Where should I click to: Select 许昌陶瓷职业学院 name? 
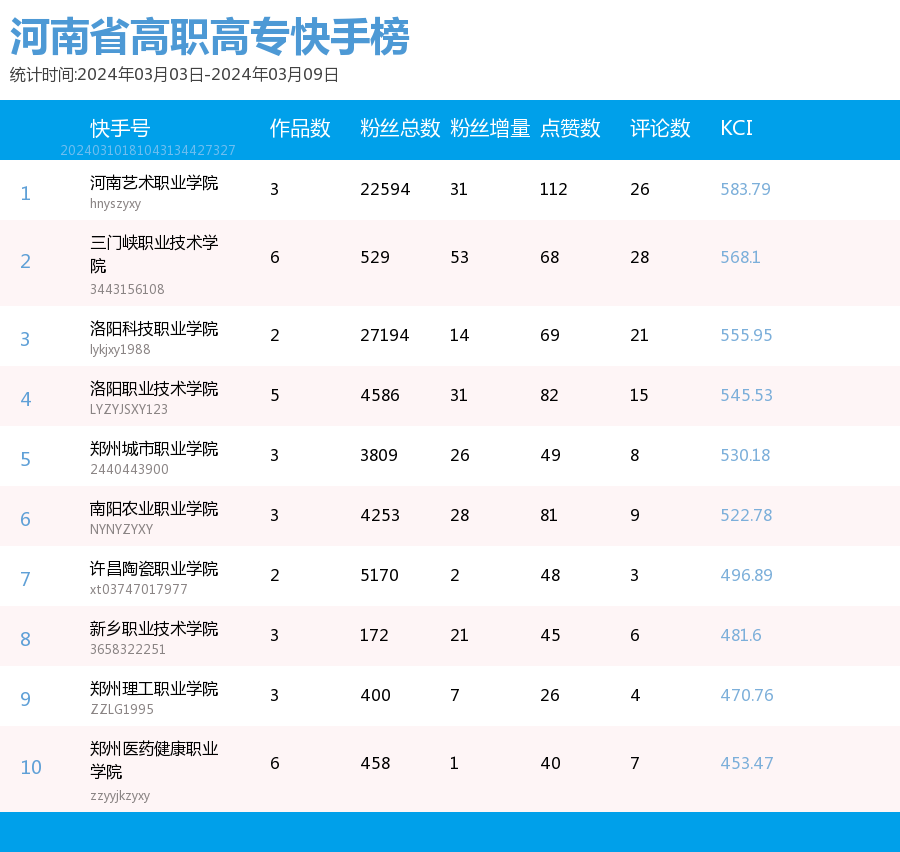[x=154, y=568]
